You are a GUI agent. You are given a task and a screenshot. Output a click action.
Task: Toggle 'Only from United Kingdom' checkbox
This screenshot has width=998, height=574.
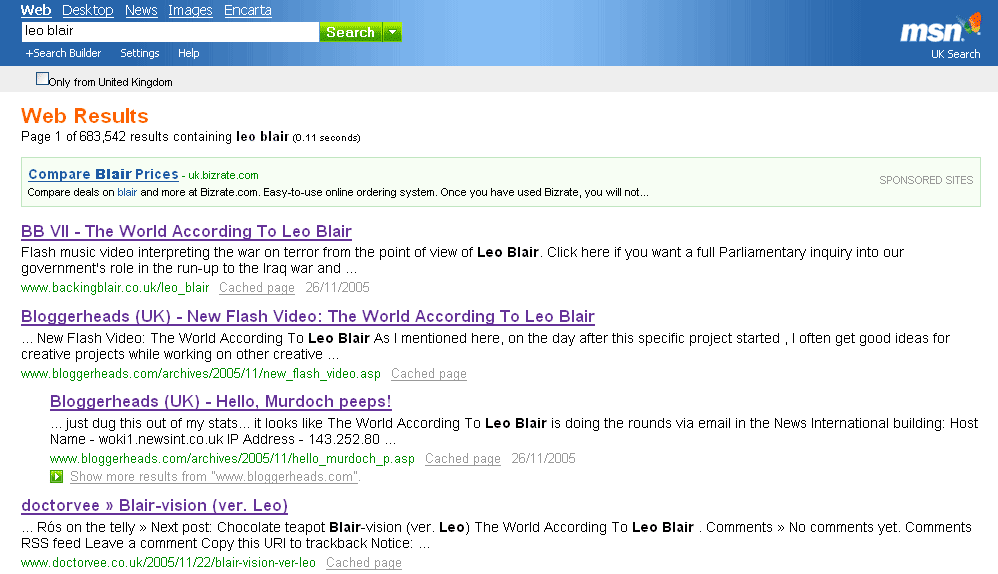click(x=42, y=79)
